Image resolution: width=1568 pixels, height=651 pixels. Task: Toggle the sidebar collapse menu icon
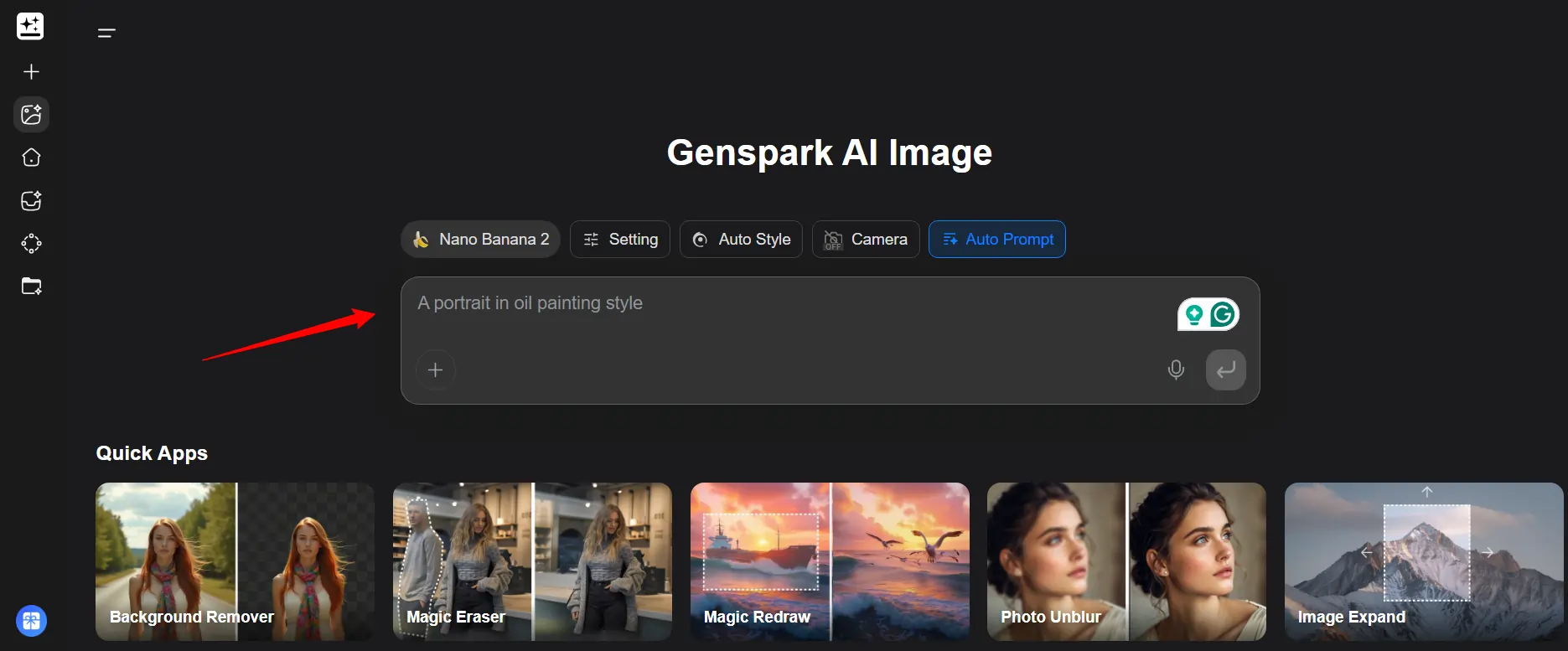(x=106, y=33)
